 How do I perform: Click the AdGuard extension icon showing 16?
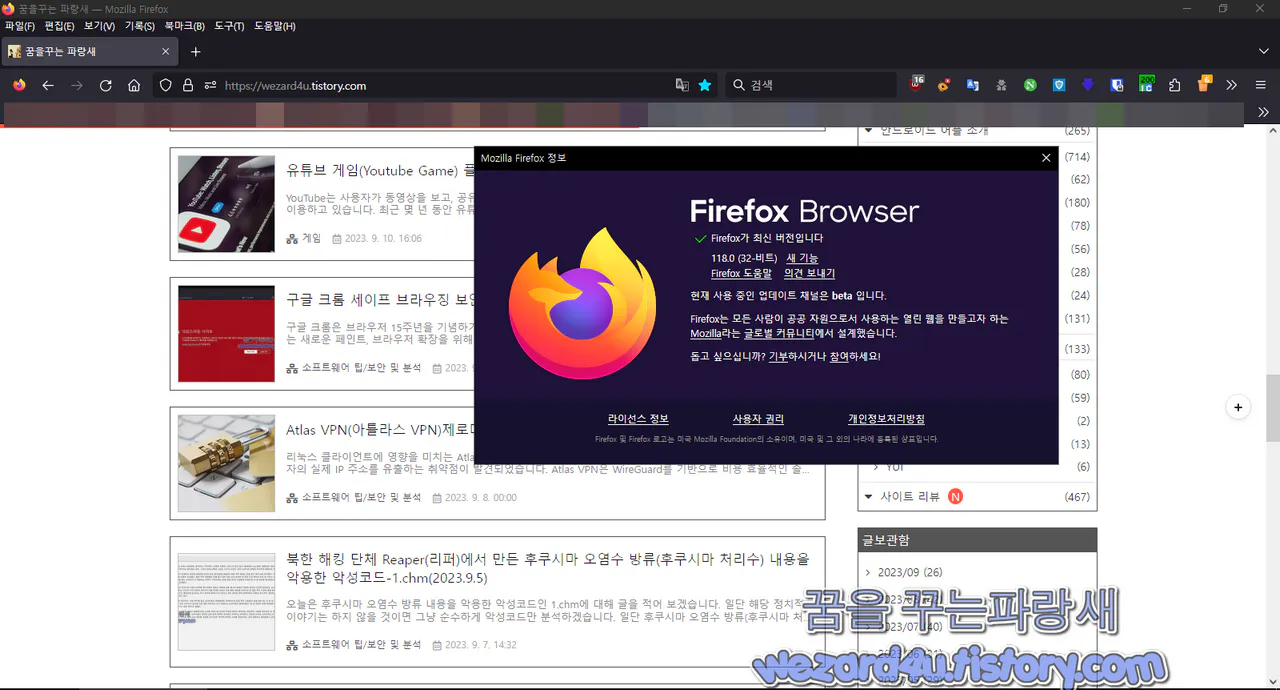916,85
